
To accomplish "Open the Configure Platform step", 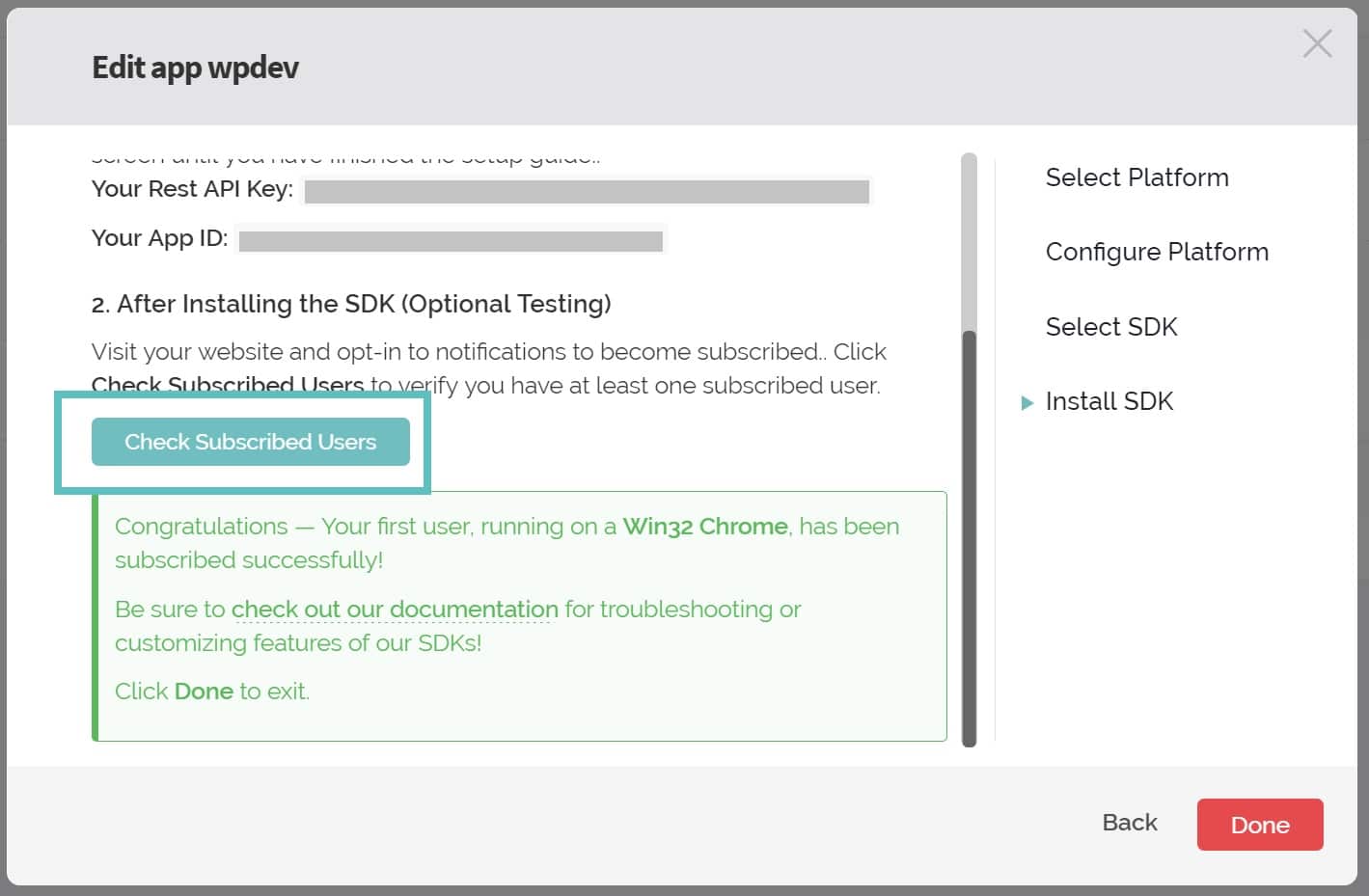I will (1157, 252).
